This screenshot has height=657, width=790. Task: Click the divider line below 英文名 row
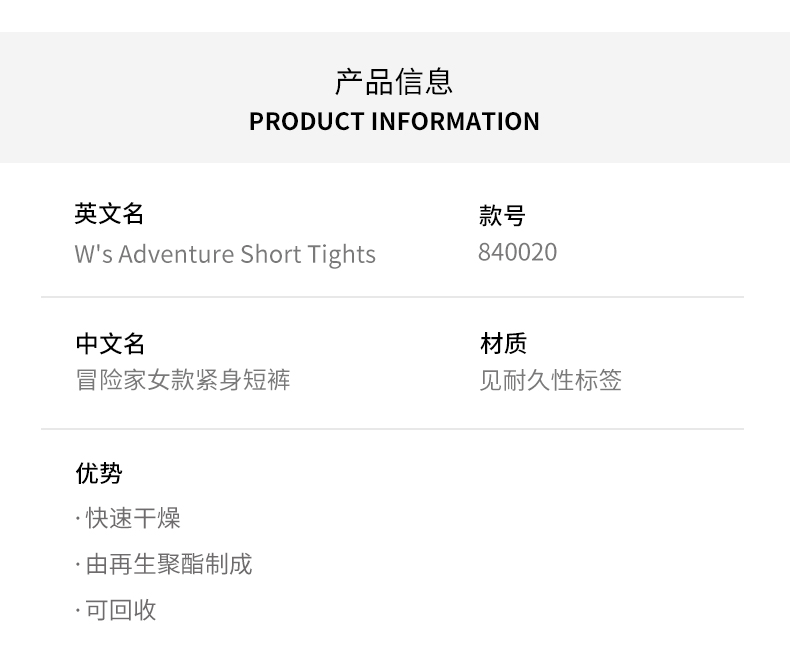(392, 297)
